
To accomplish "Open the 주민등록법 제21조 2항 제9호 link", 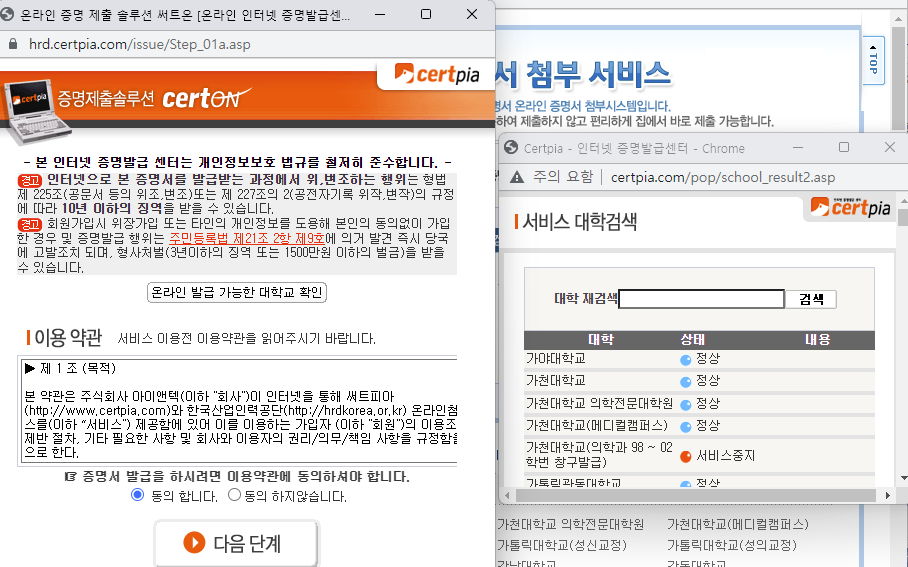I will 247,238.
